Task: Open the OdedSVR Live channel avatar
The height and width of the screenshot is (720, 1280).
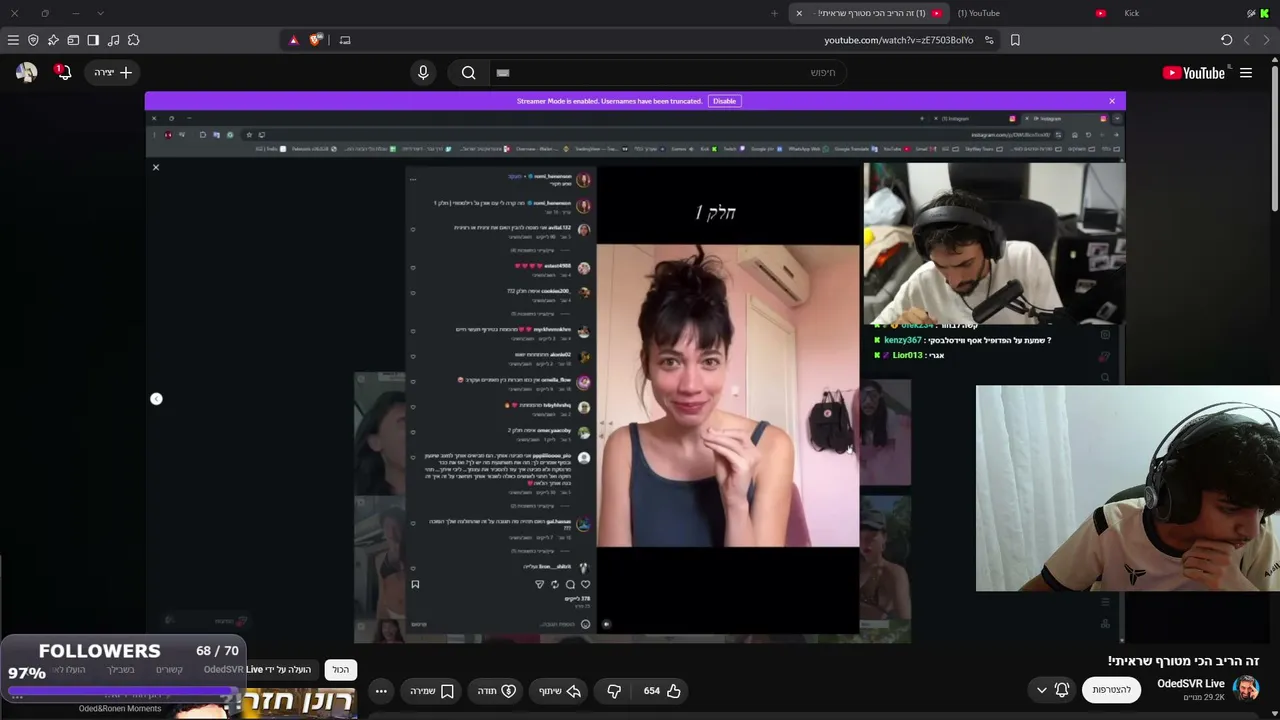Action: (1246, 689)
